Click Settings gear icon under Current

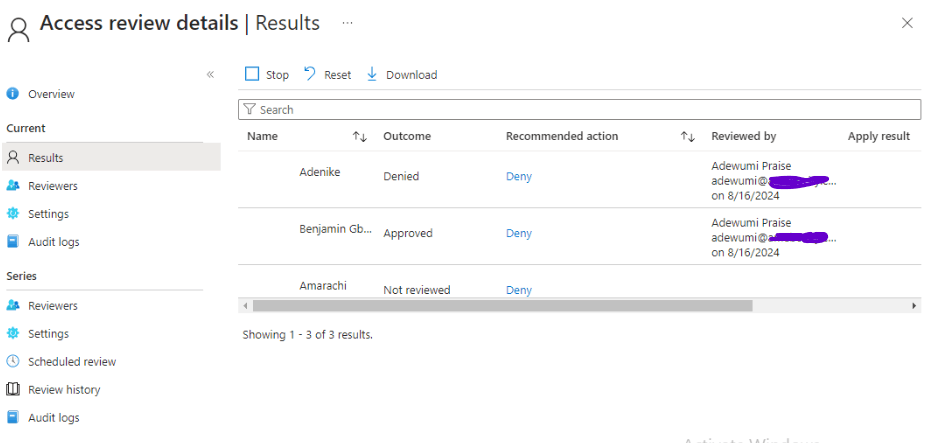click(x=13, y=214)
